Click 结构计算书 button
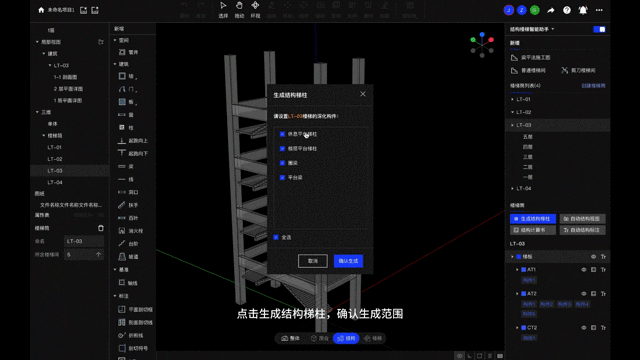The height and width of the screenshot is (360, 640). click(533, 230)
